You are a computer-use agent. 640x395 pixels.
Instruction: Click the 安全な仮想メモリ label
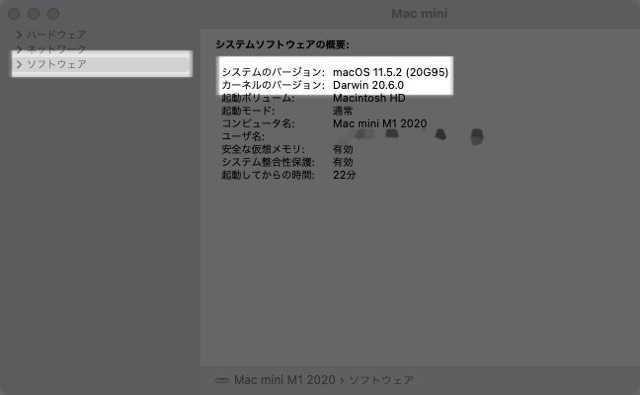(x=262, y=149)
